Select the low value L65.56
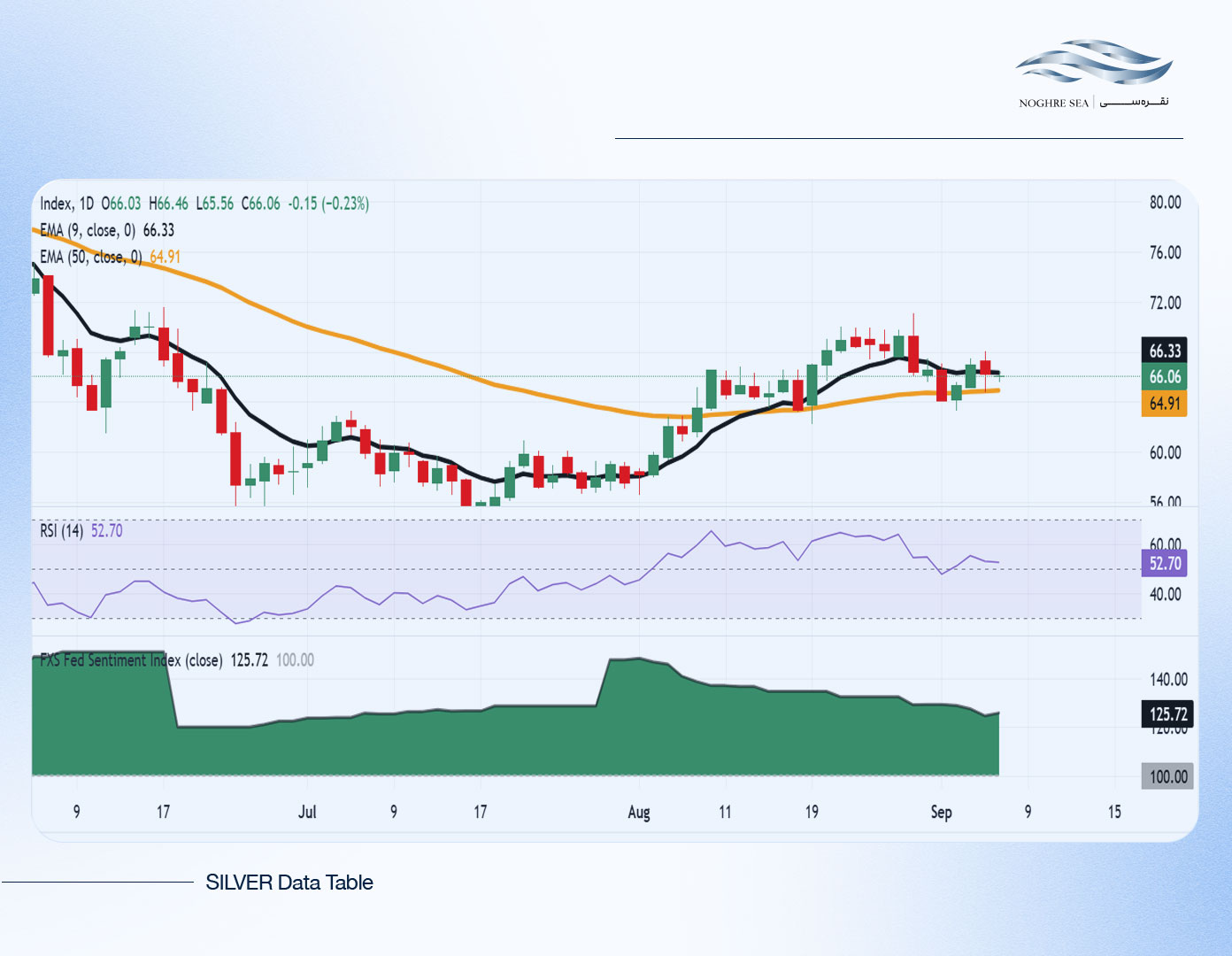1232x956 pixels. tap(214, 204)
